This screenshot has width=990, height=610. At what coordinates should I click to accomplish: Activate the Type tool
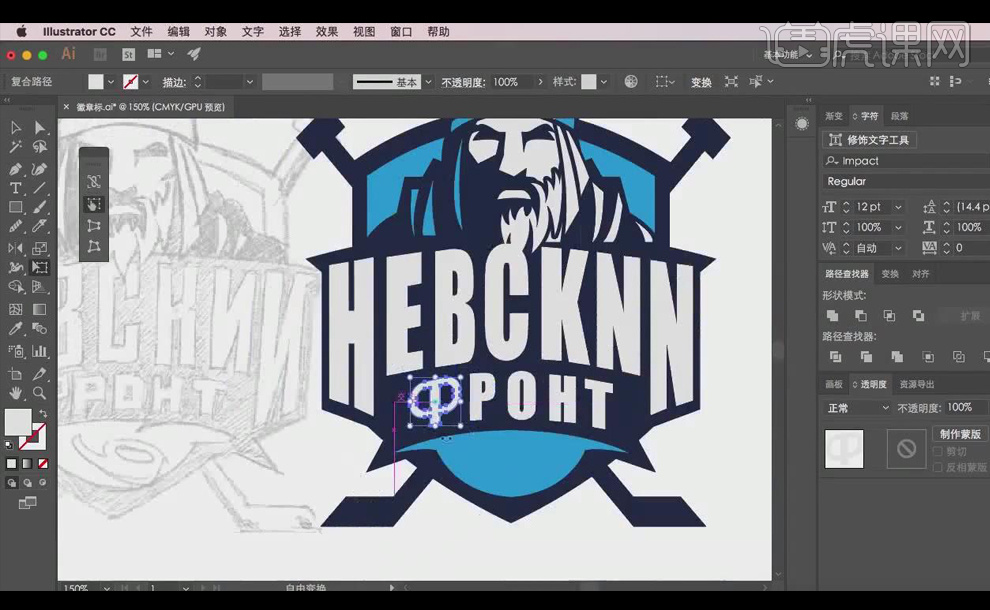click(16, 188)
